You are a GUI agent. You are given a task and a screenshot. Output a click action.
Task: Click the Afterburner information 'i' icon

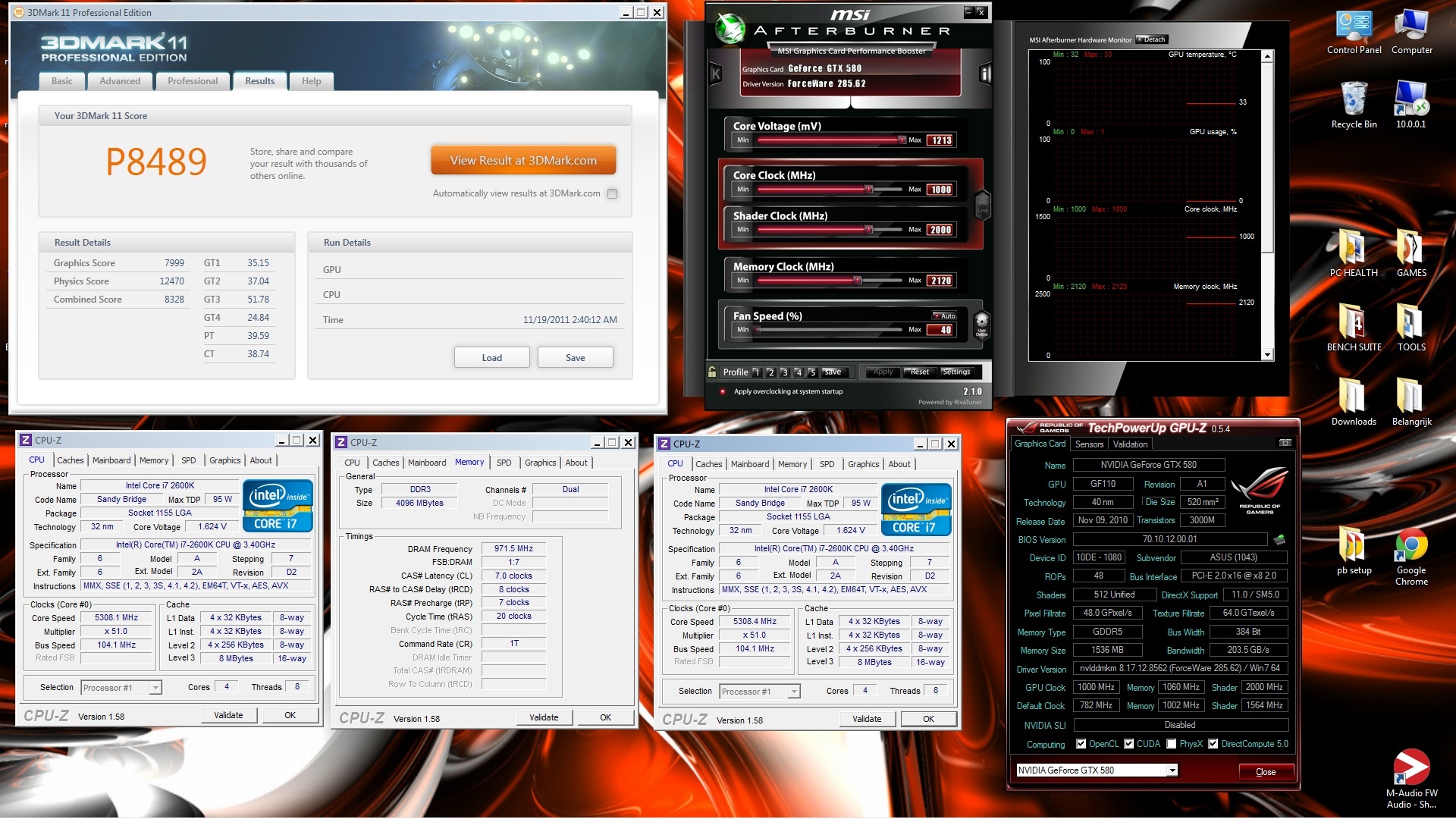click(x=985, y=74)
